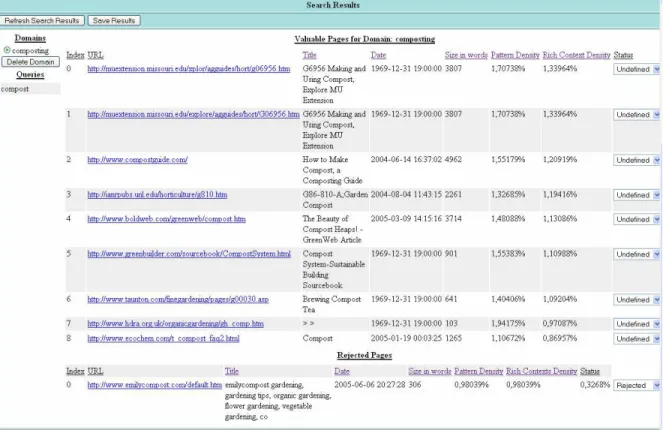Click the title Brewing Compost Tea
Viewport: 663px width, 430px height.
pyautogui.click(x=332, y=304)
